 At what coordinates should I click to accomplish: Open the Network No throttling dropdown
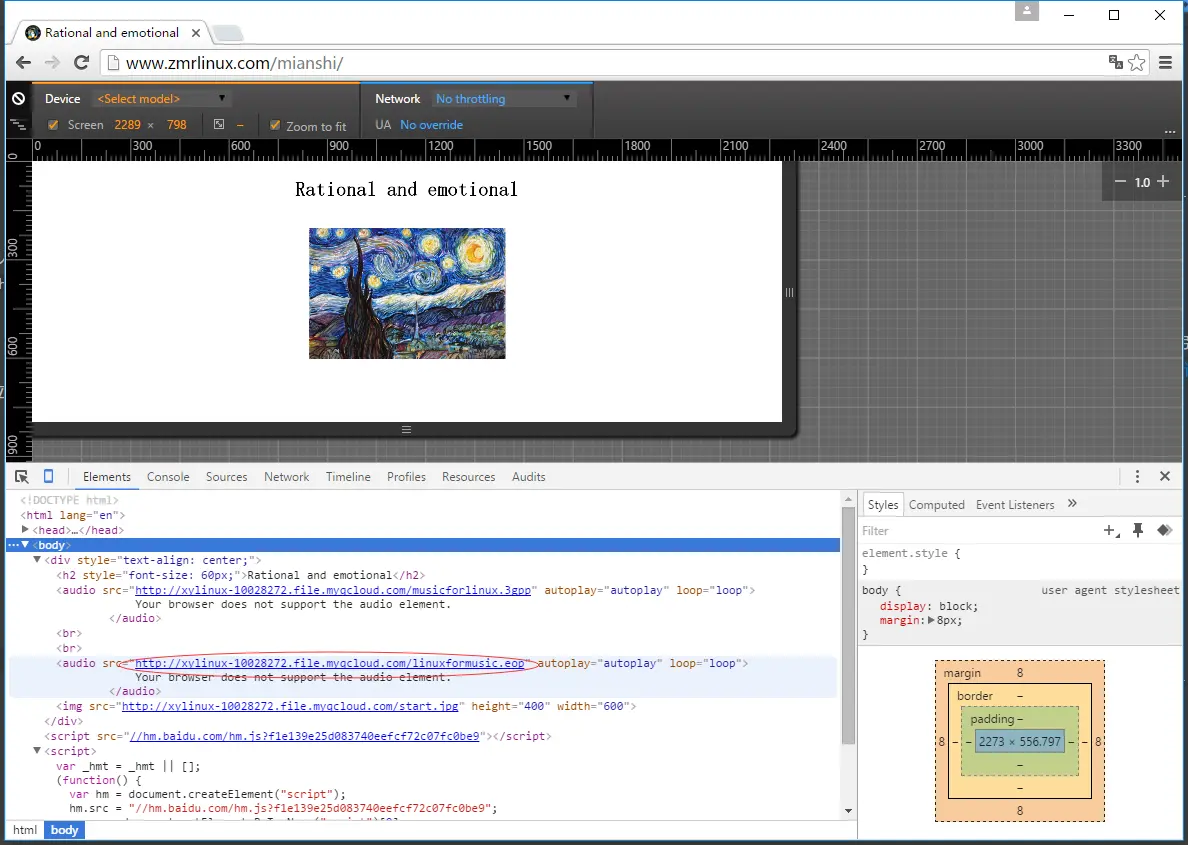pos(503,99)
